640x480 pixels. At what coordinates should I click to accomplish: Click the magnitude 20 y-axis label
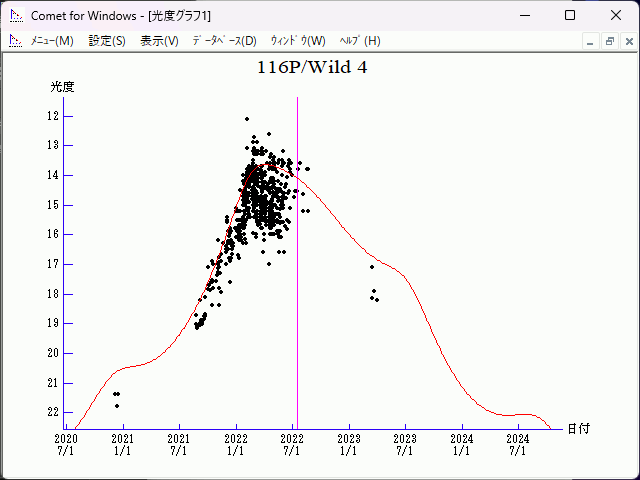point(53,353)
